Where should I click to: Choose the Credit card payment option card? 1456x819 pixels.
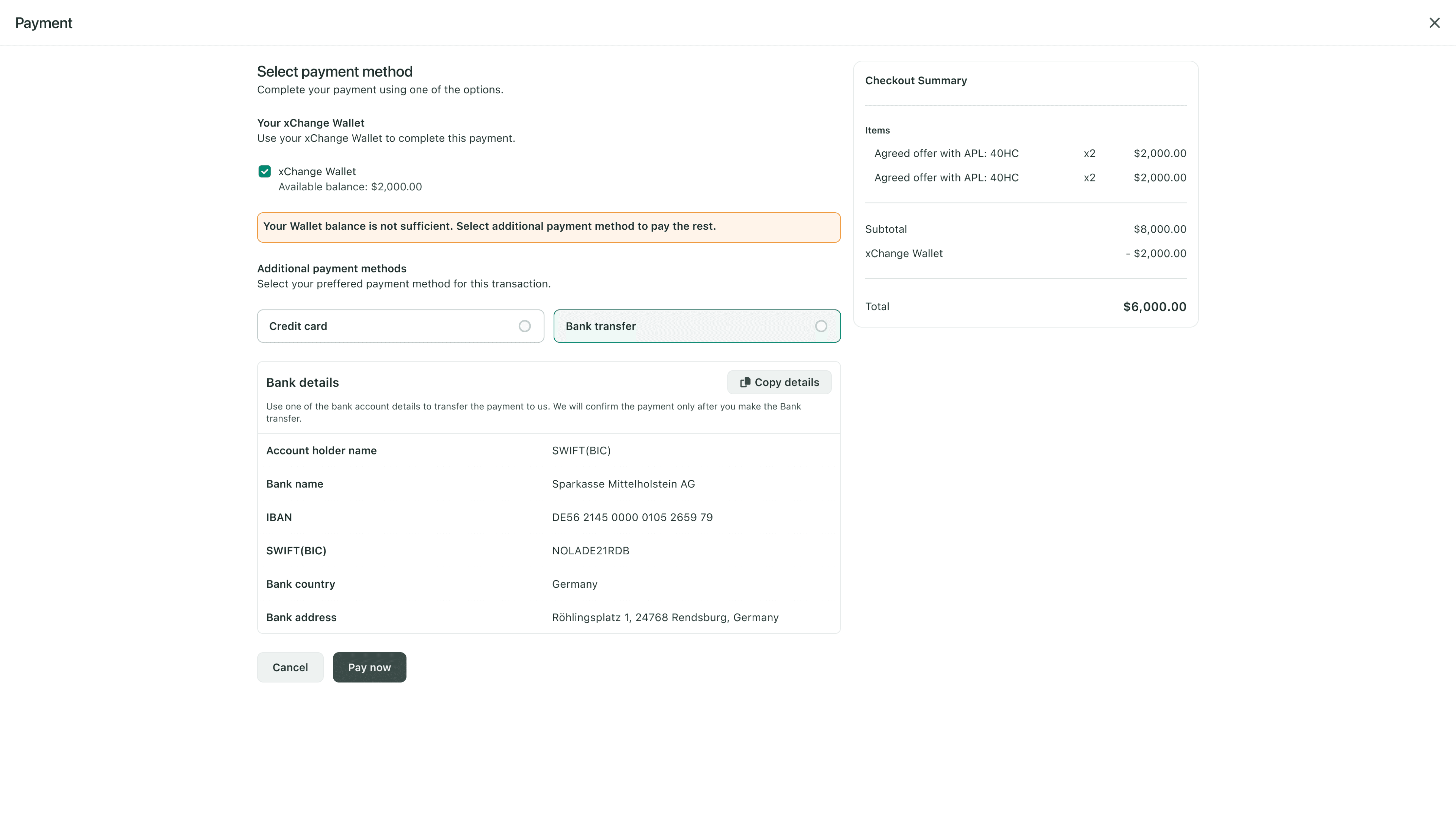[401, 326]
